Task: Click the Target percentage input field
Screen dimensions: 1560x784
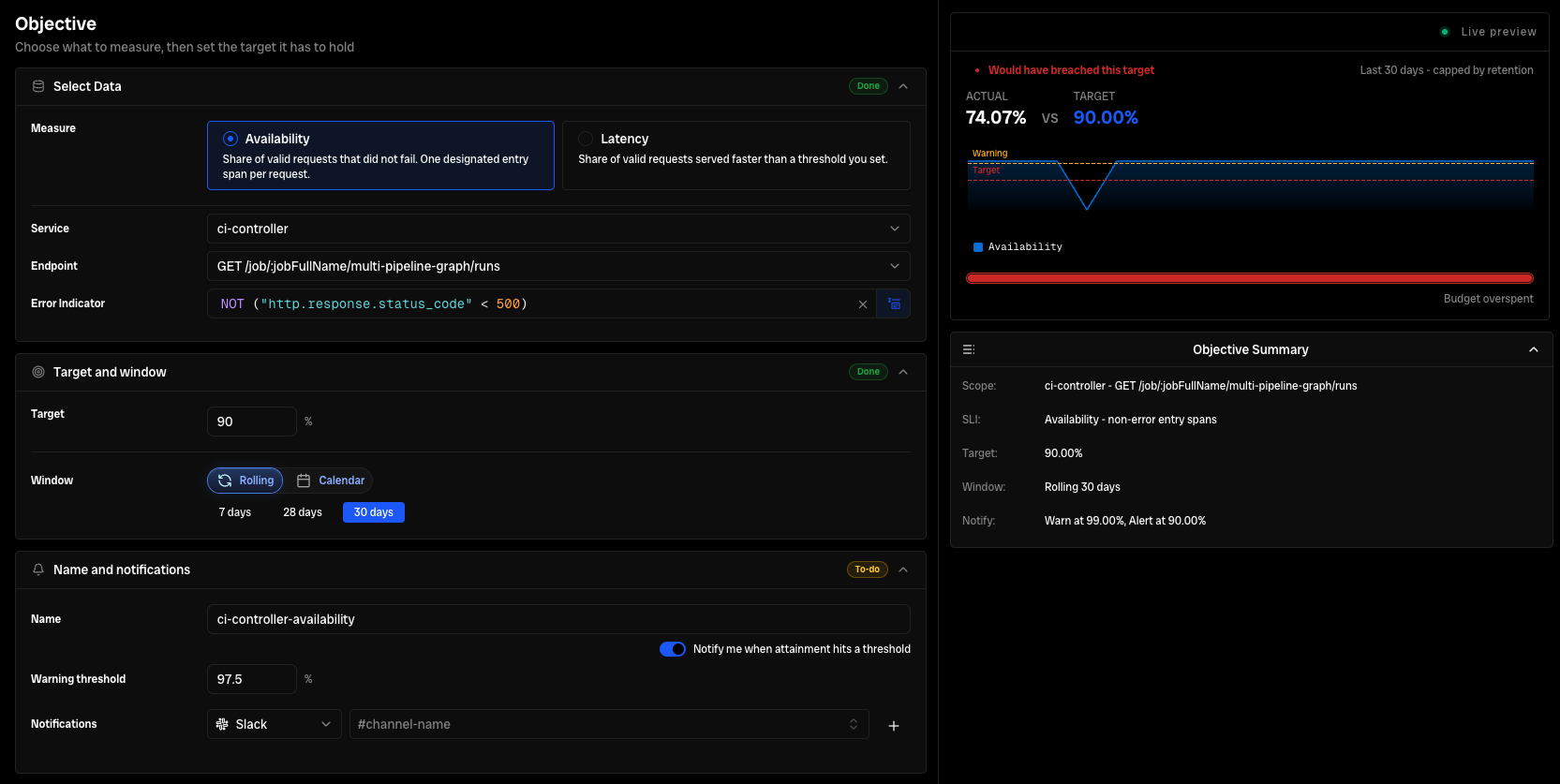Action: [x=252, y=422]
